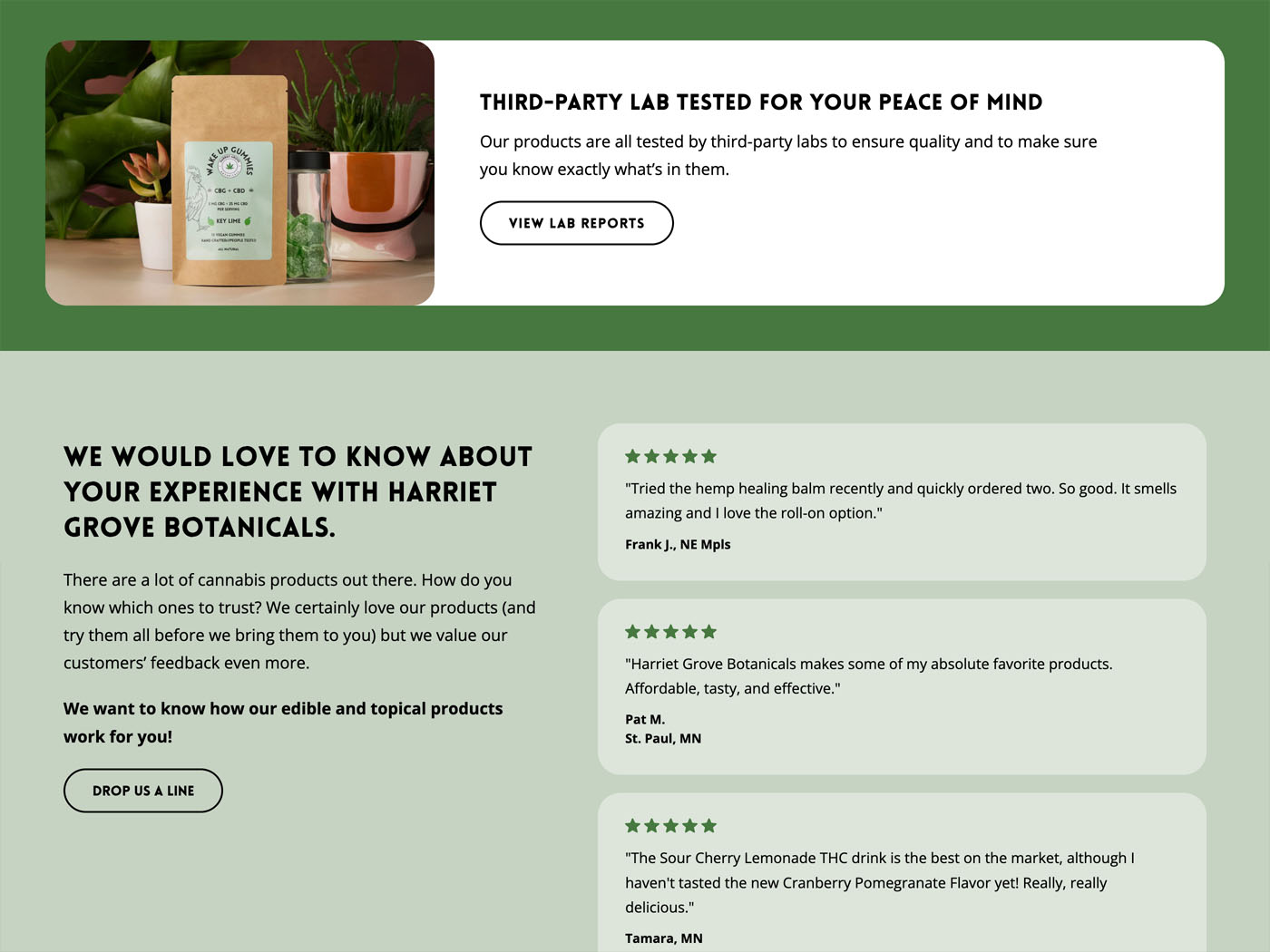
Task: Click the Tamara, MN reviewer name
Action: [664, 938]
